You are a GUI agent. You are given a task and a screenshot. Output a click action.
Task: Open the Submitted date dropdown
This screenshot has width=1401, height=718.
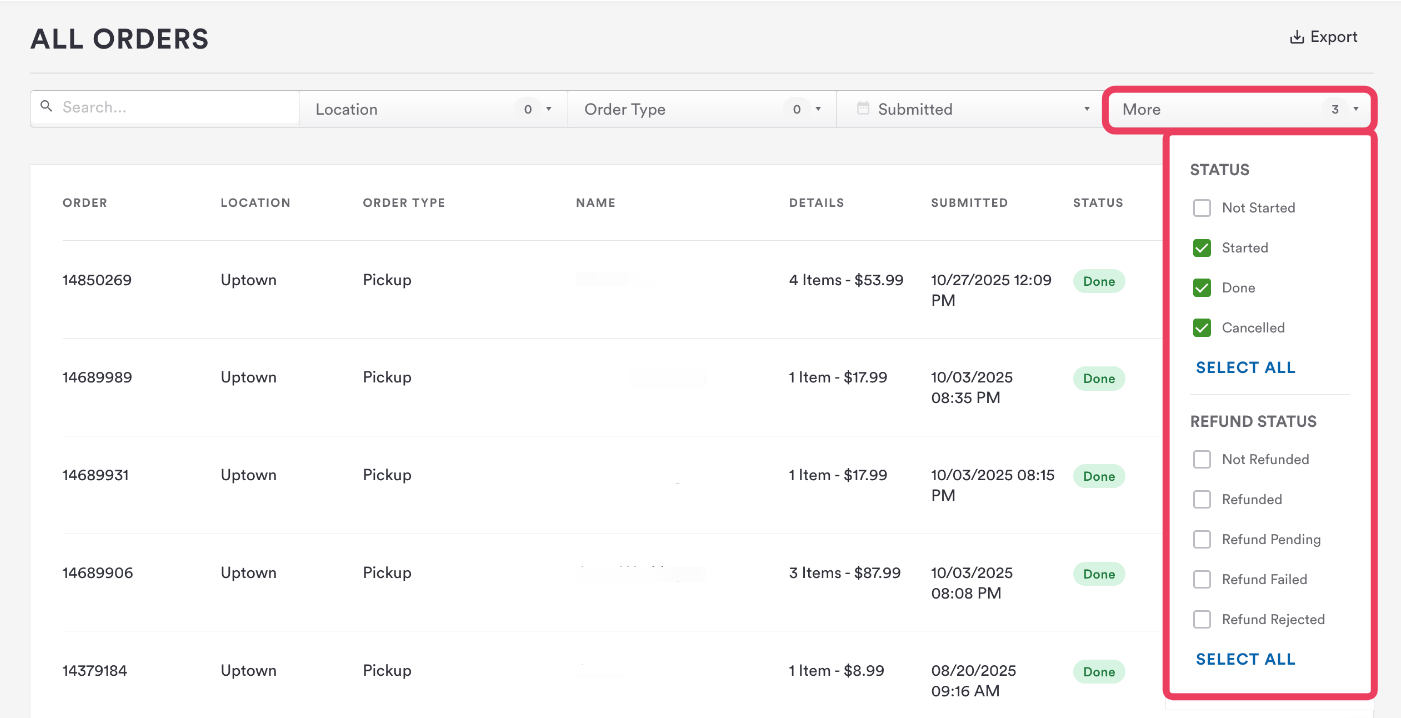click(970, 109)
